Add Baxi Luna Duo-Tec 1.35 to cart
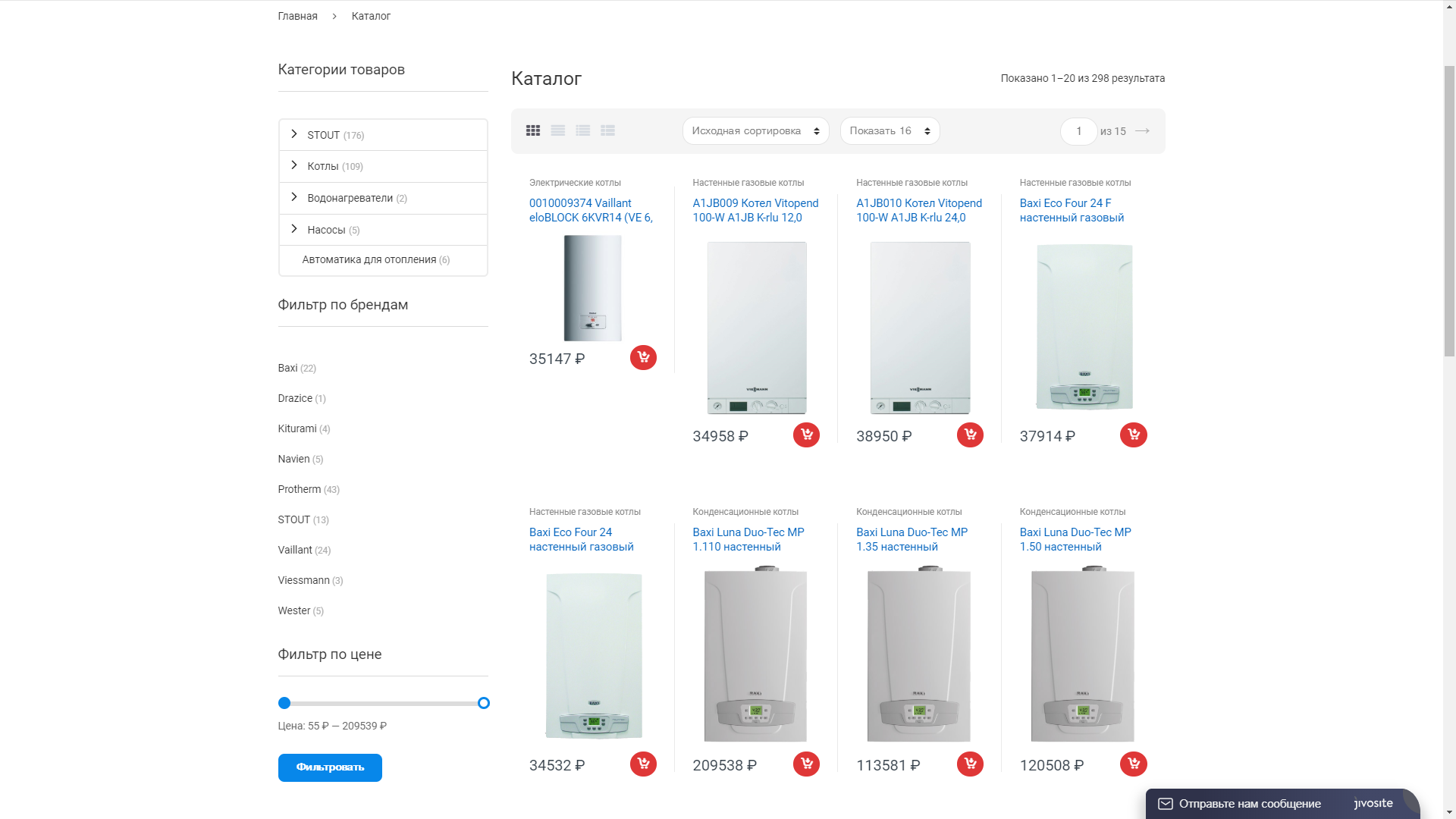 (x=970, y=764)
